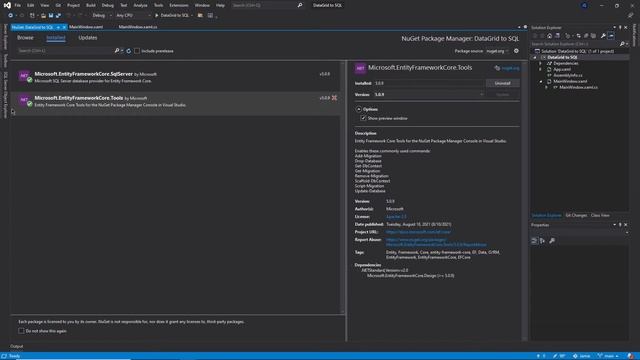Screen dimensions: 640x360
Task: Open the Debug configuration dropdown
Action: coord(102,16)
